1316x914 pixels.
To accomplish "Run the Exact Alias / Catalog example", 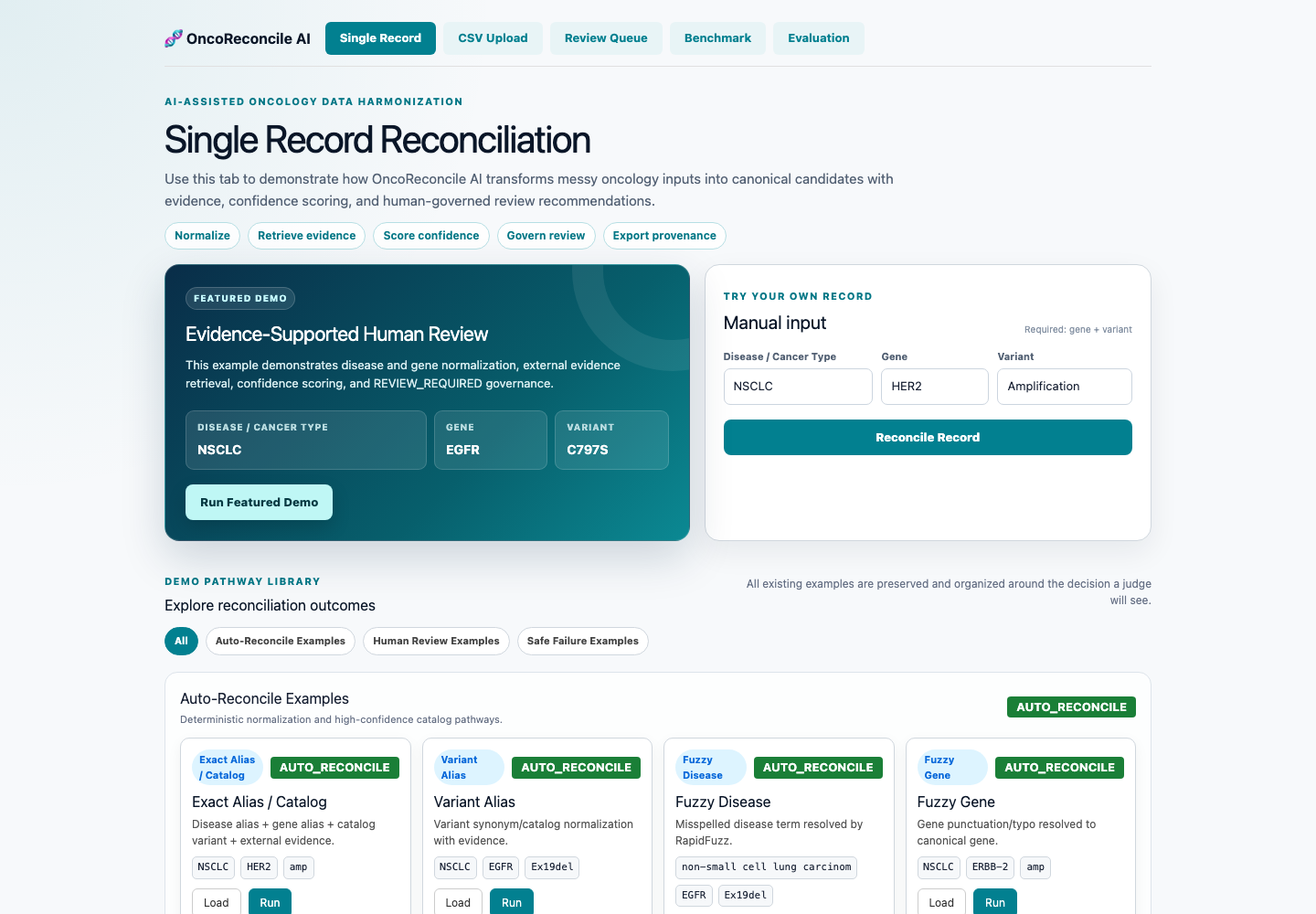I will tap(270, 902).
